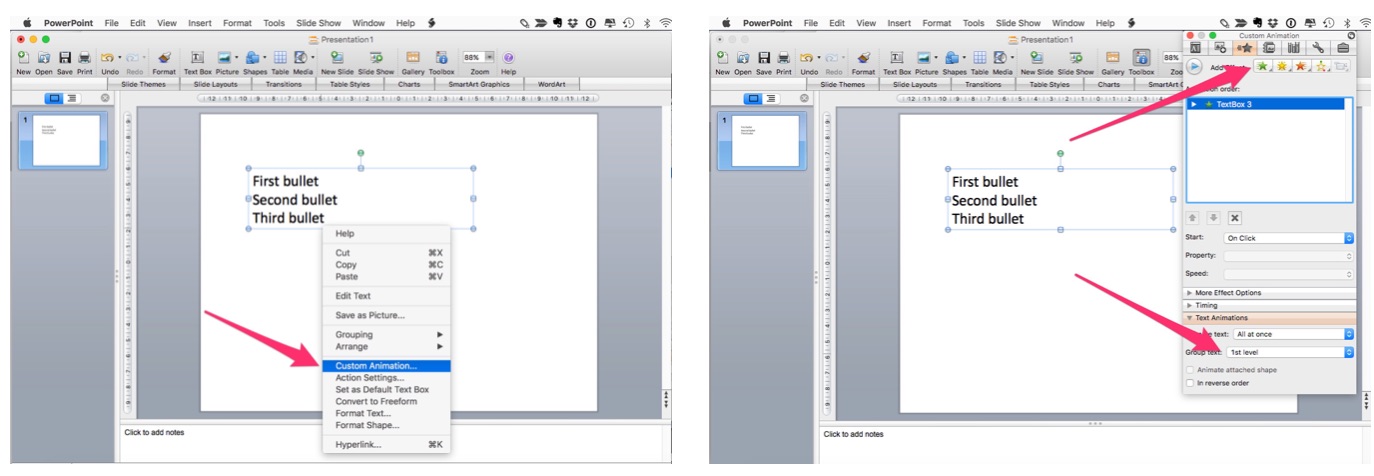
Task: Select TextBox 3 in the animation order list
Action: [x=1268, y=104]
